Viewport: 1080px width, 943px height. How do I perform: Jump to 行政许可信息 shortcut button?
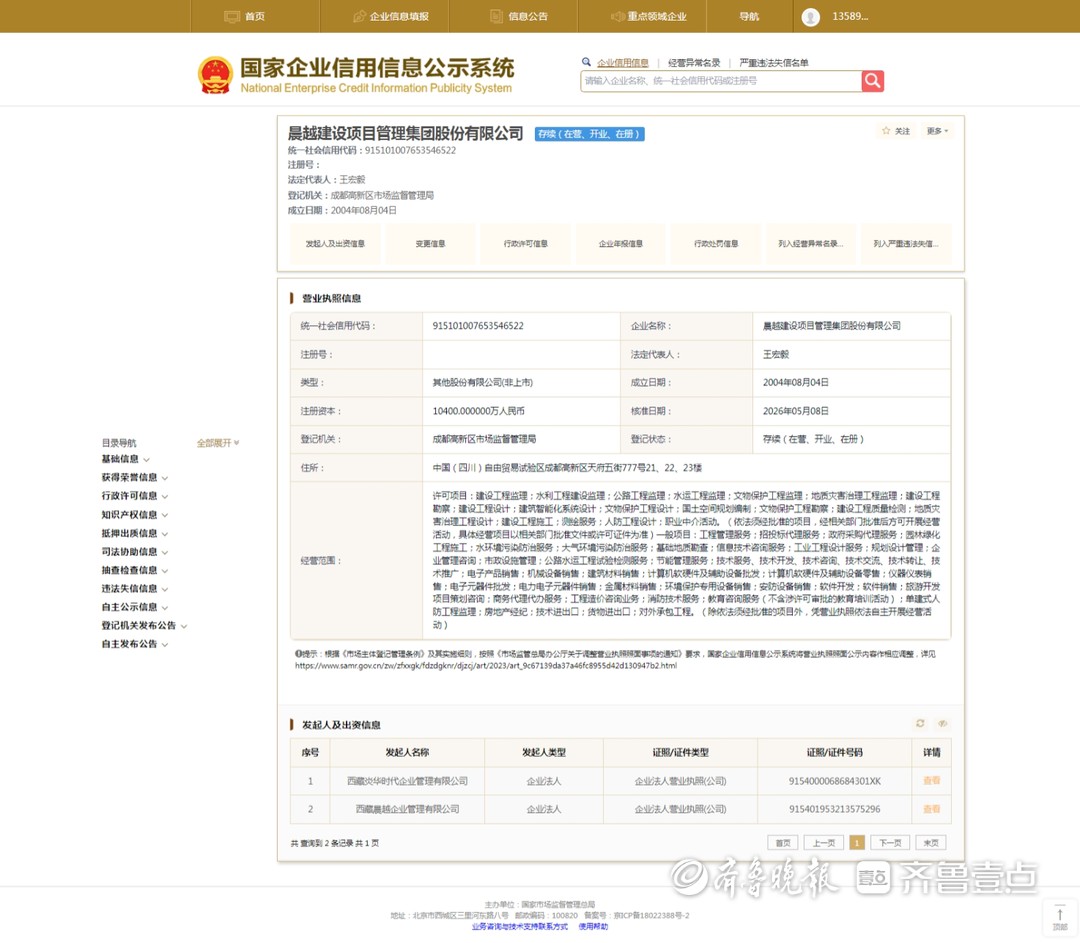click(526, 244)
